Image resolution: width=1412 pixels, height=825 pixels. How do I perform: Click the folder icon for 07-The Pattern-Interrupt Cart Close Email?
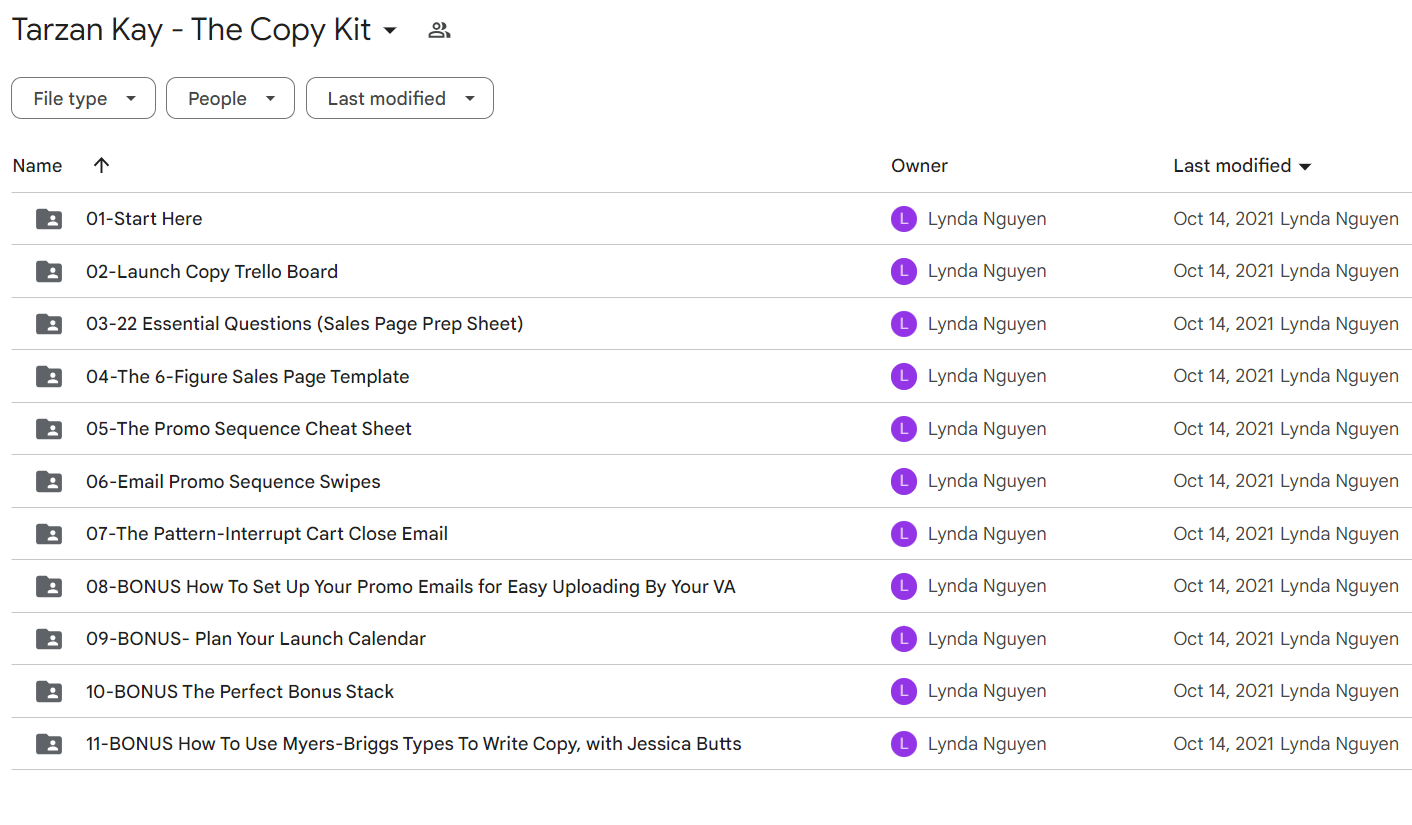49,534
